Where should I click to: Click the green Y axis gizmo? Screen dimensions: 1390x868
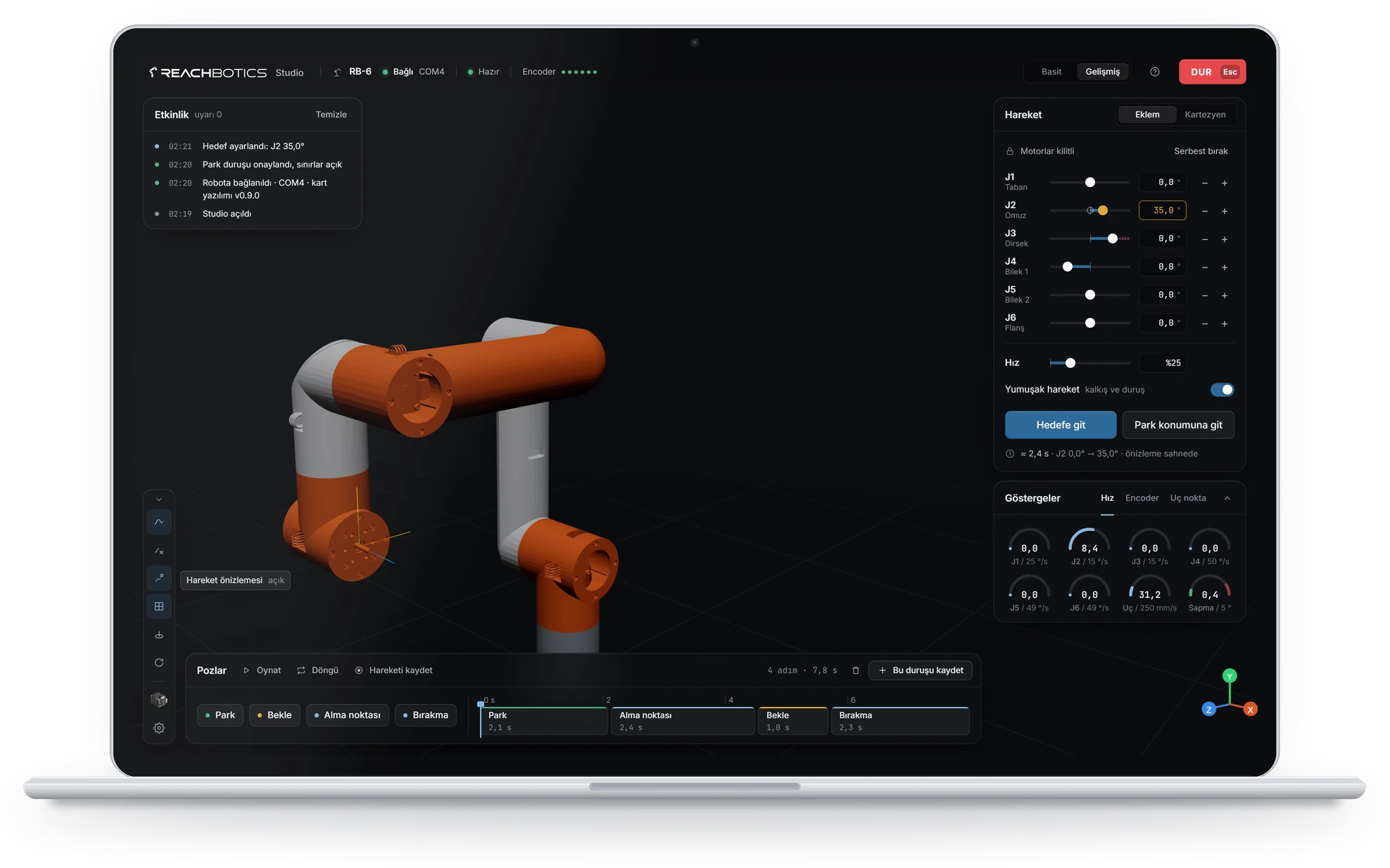tap(1230, 676)
